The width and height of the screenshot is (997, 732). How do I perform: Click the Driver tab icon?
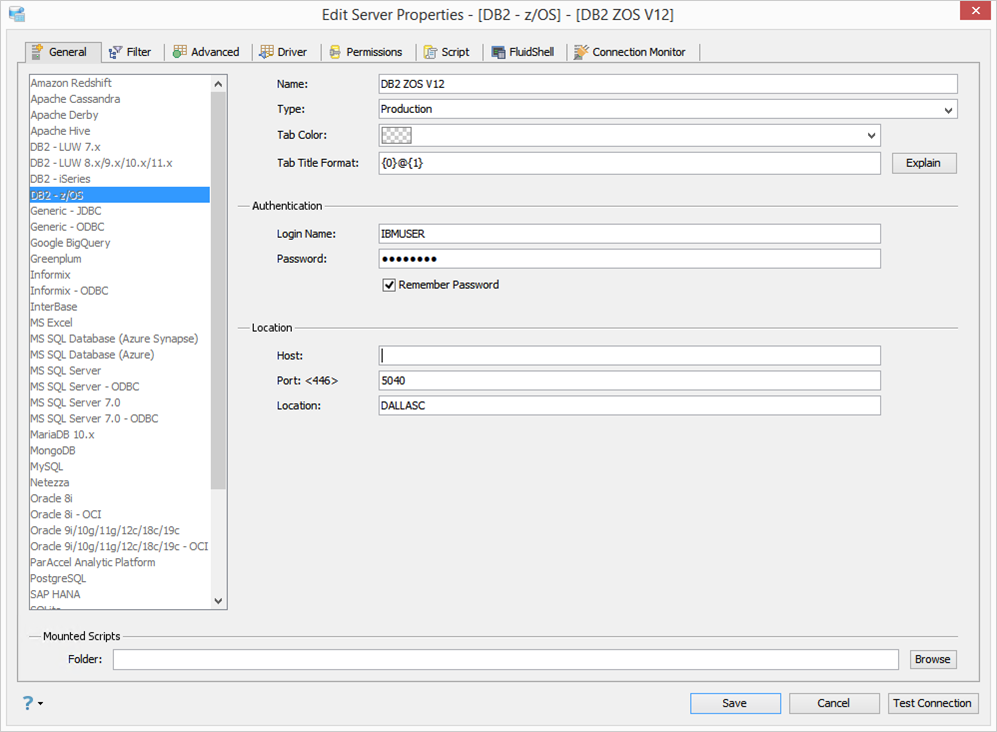pos(267,52)
